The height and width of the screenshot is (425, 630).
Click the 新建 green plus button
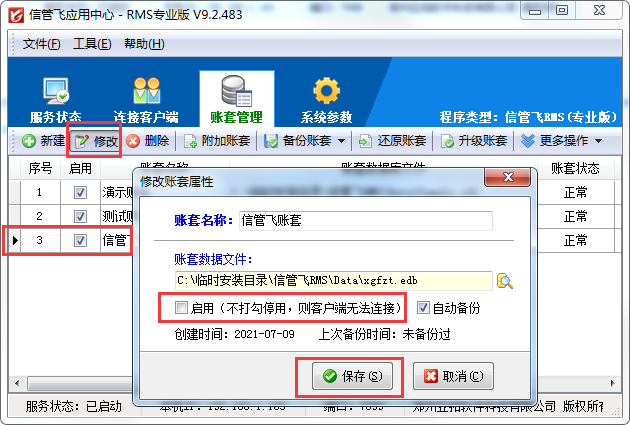pyautogui.click(x=43, y=141)
